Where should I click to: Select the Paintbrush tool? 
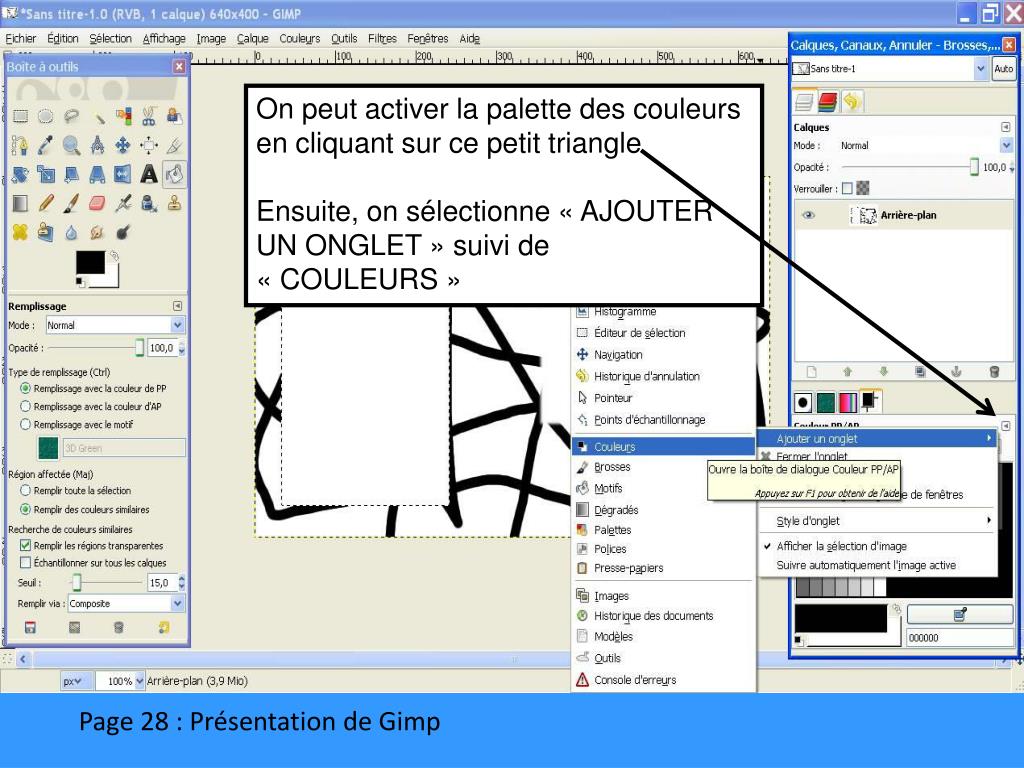71,204
